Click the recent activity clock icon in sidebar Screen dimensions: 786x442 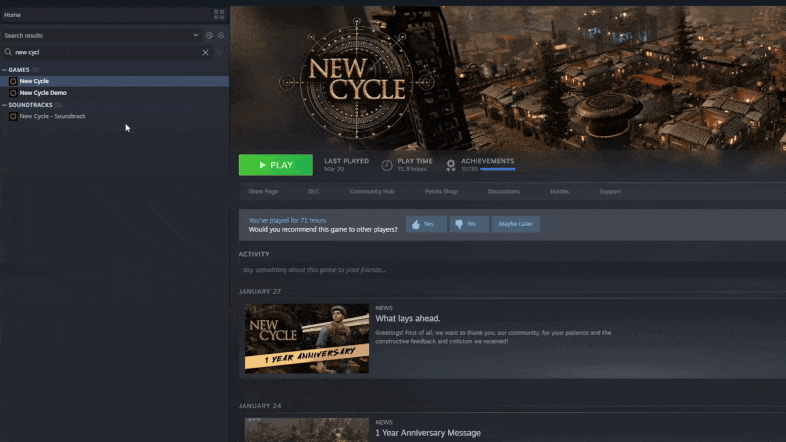pyautogui.click(x=209, y=36)
